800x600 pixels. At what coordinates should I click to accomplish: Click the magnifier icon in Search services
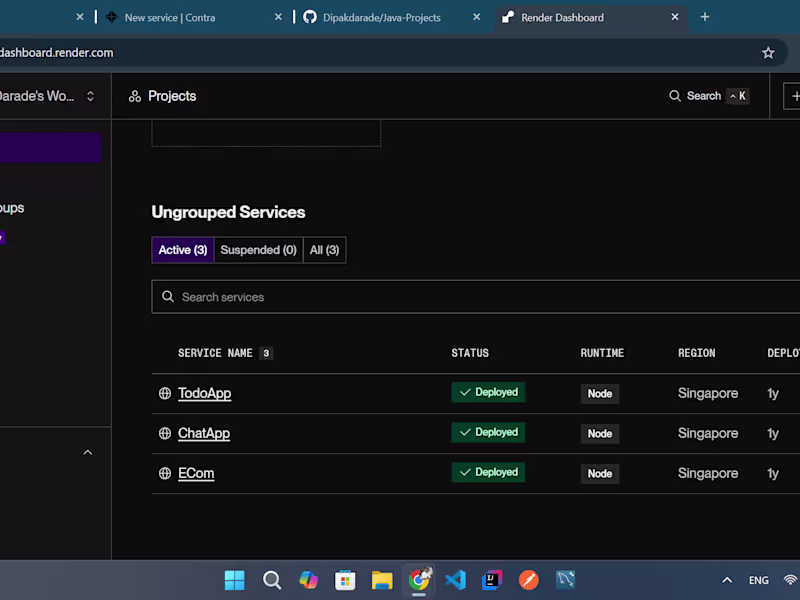click(168, 296)
